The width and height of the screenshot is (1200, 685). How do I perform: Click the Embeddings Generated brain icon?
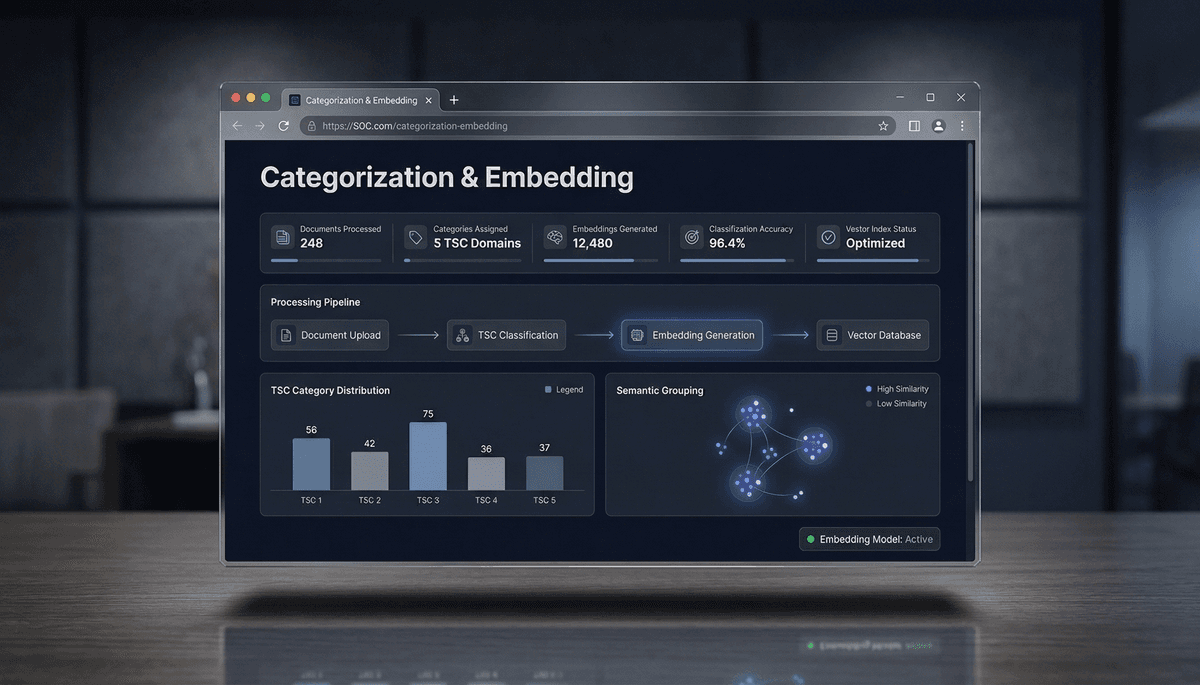555,238
